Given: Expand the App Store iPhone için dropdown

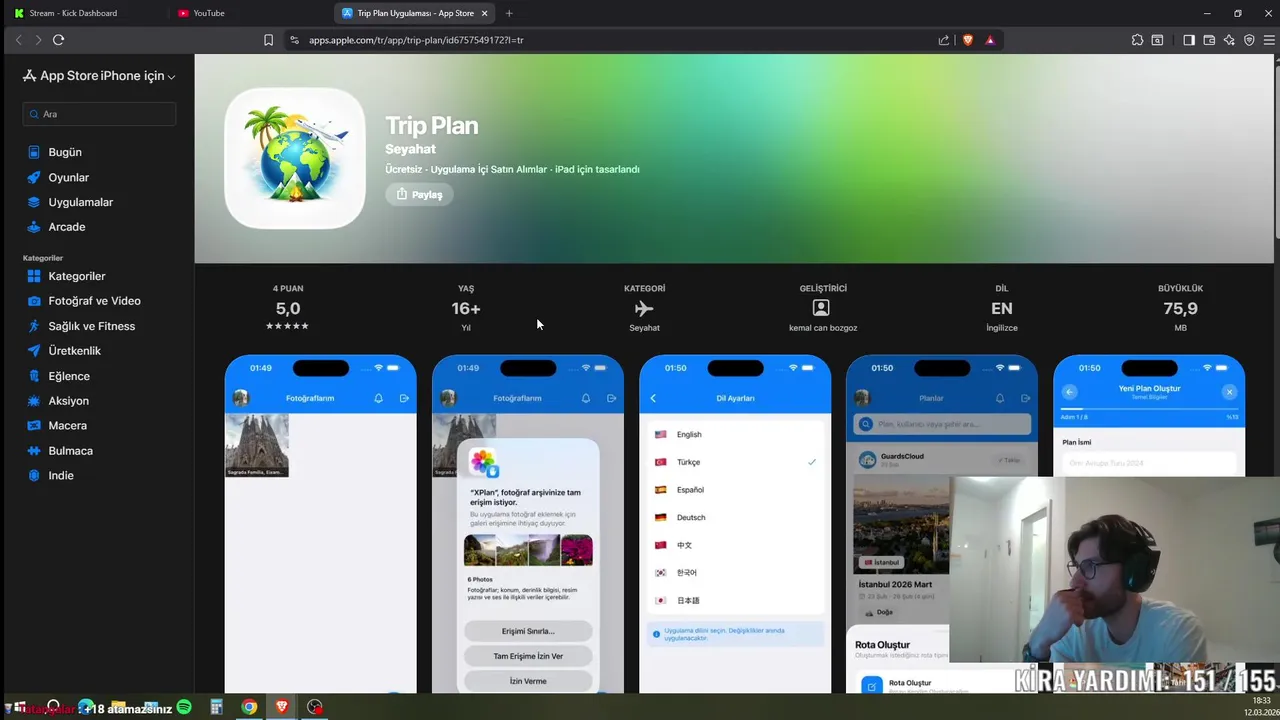Looking at the screenshot, I should (99, 76).
